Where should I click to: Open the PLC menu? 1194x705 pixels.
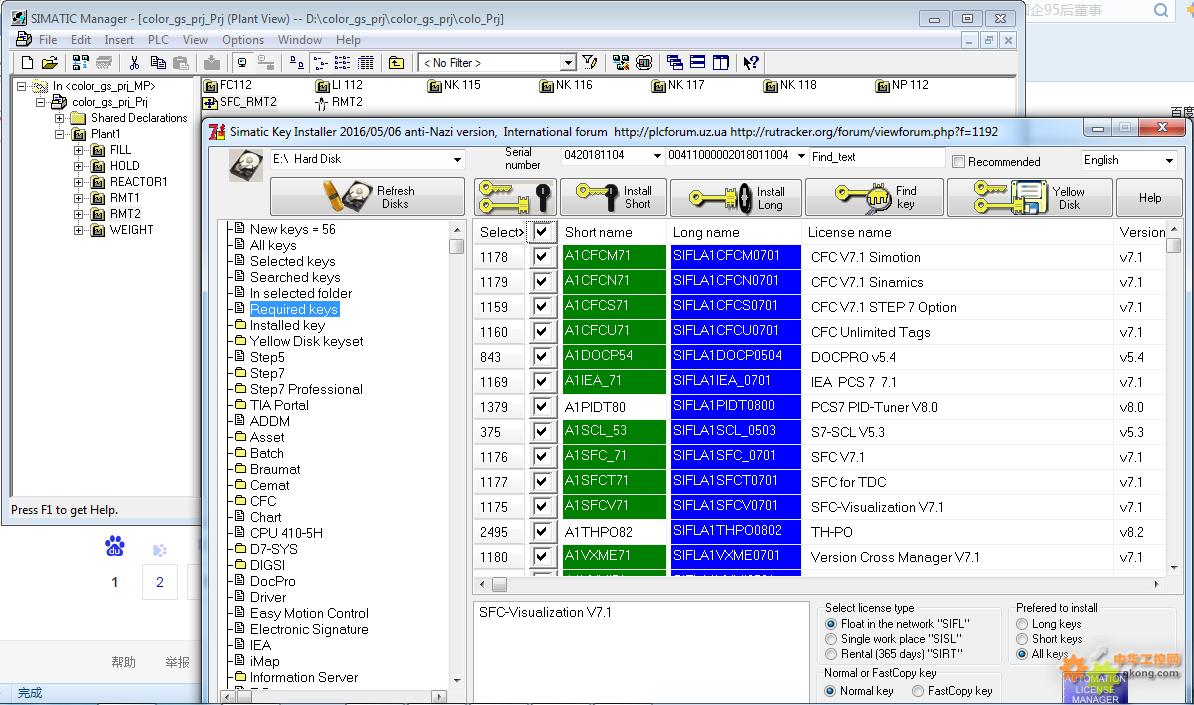[x=158, y=40]
